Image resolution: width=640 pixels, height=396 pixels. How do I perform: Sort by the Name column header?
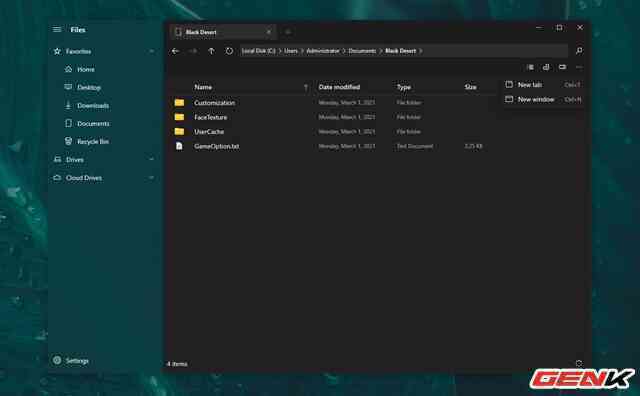[203, 87]
